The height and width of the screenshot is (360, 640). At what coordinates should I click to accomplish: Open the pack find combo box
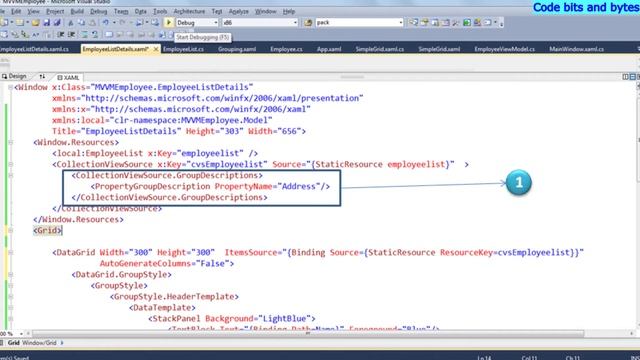coord(359,22)
